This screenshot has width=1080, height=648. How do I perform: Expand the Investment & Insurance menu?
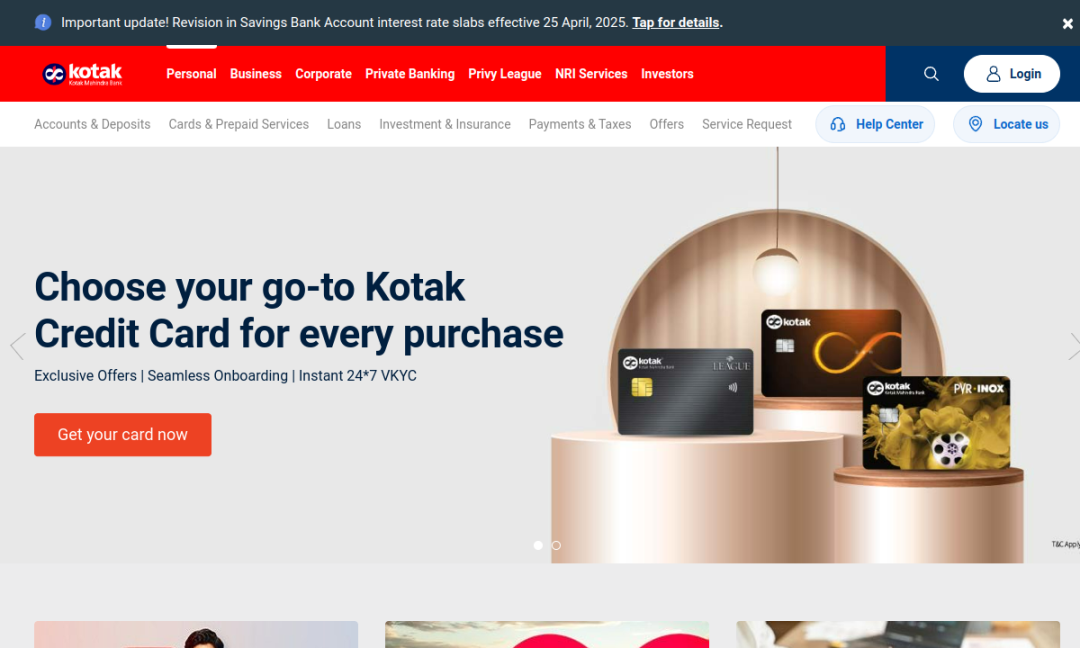[444, 124]
